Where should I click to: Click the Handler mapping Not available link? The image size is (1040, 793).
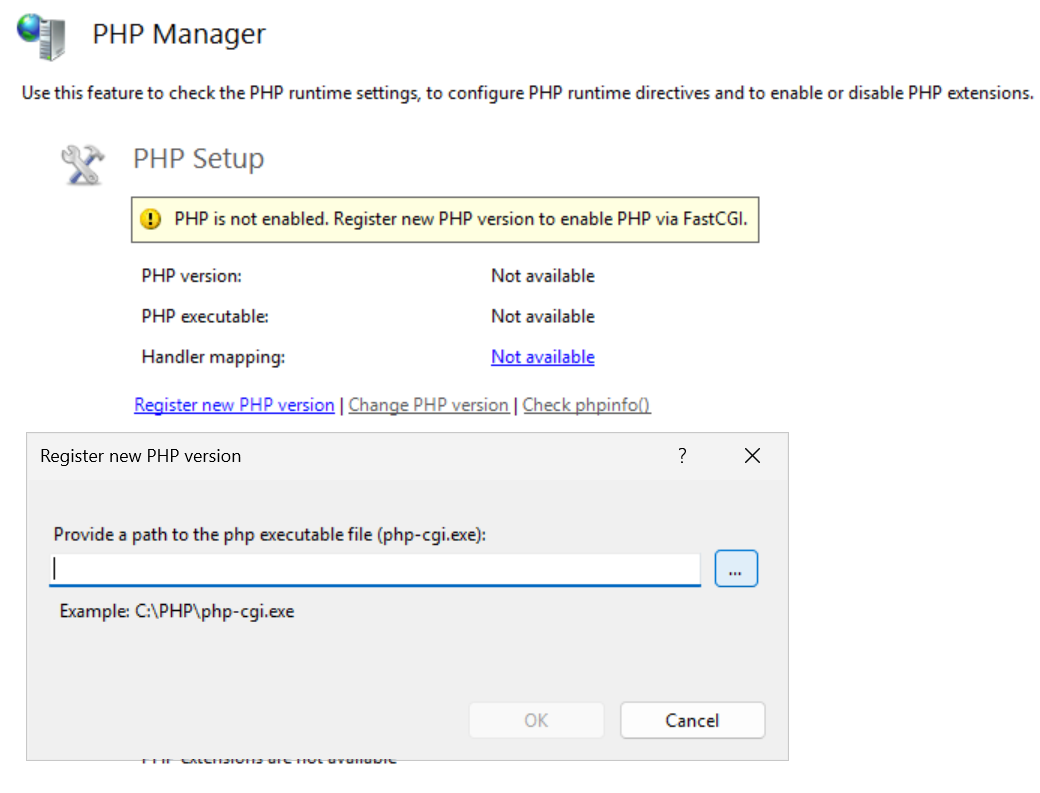point(543,357)
